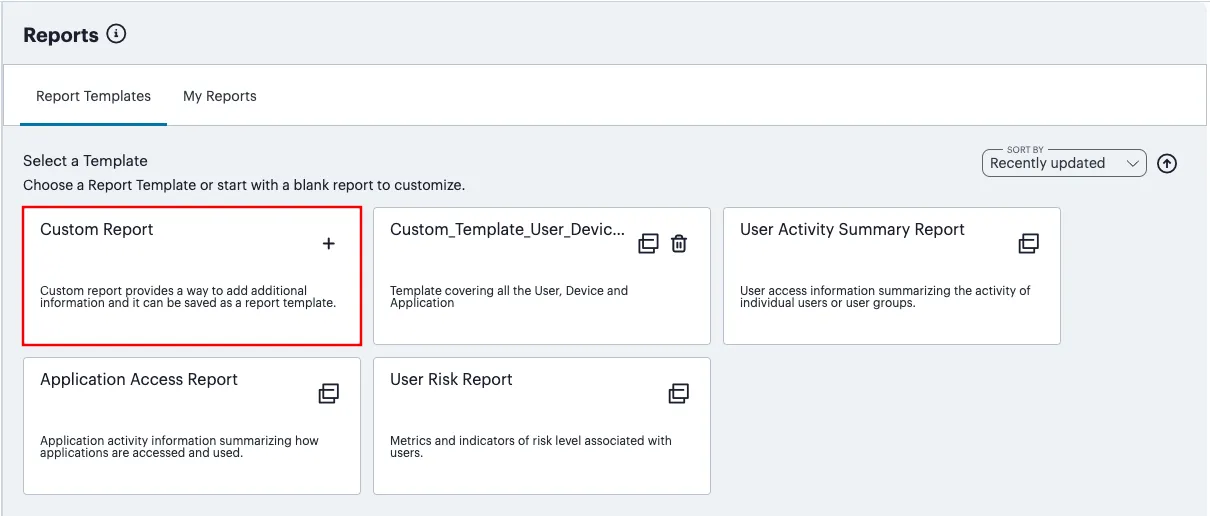Clone the Application Access Report template

[x=329, y=393]
